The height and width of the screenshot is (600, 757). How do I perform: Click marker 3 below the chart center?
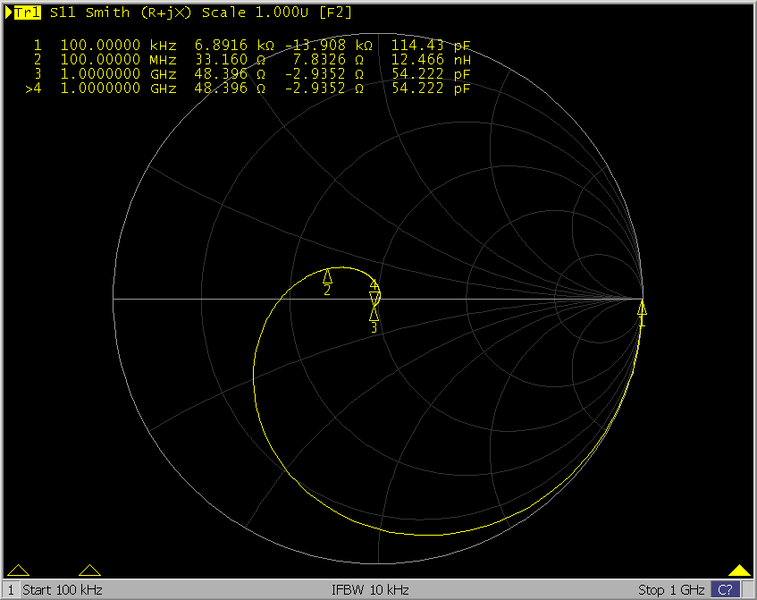click(x=374, y=315)
